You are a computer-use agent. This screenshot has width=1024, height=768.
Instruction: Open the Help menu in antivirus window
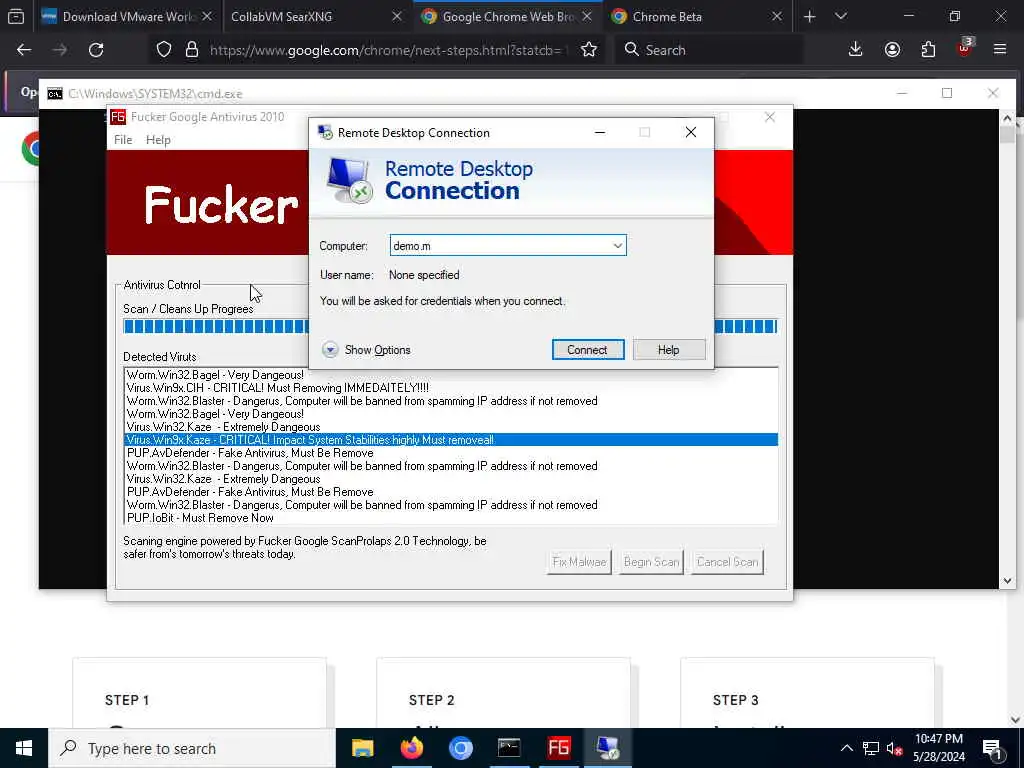(x=158, y=140)
